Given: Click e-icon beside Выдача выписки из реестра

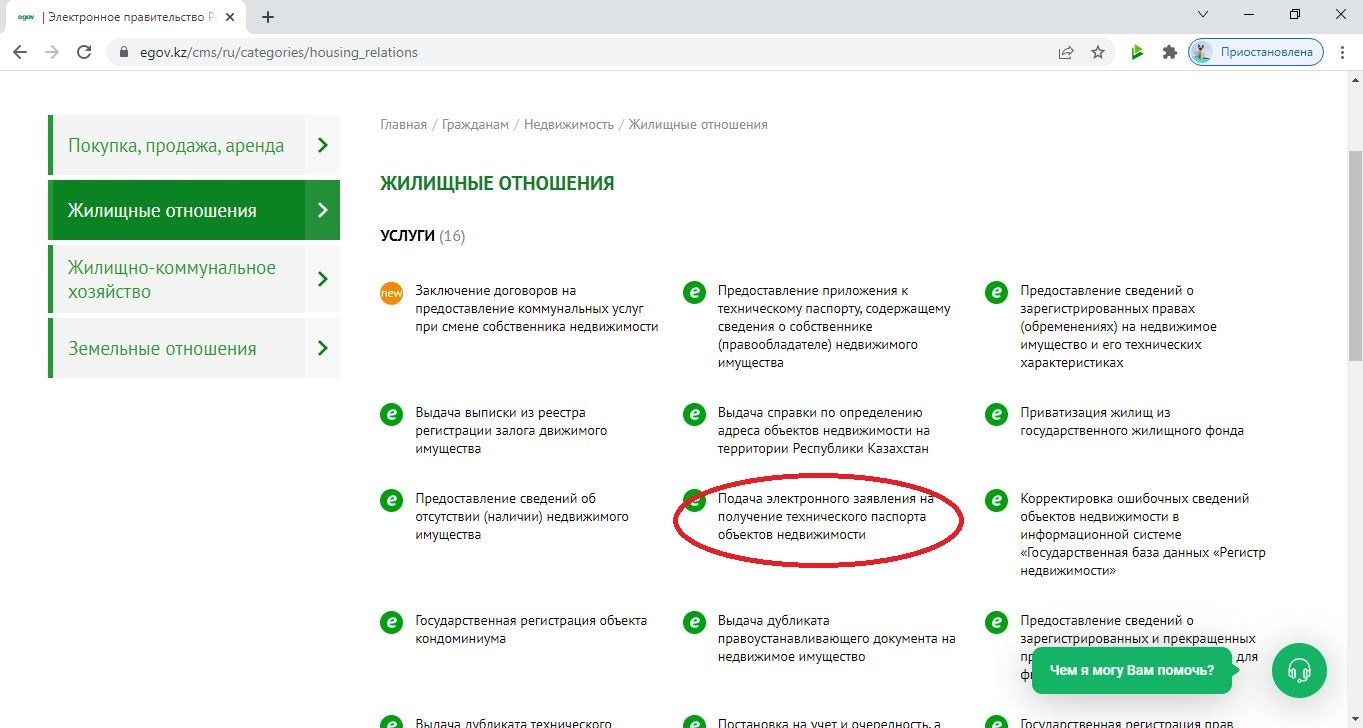Looking at the screenshot, I should (x=392, y=414).
